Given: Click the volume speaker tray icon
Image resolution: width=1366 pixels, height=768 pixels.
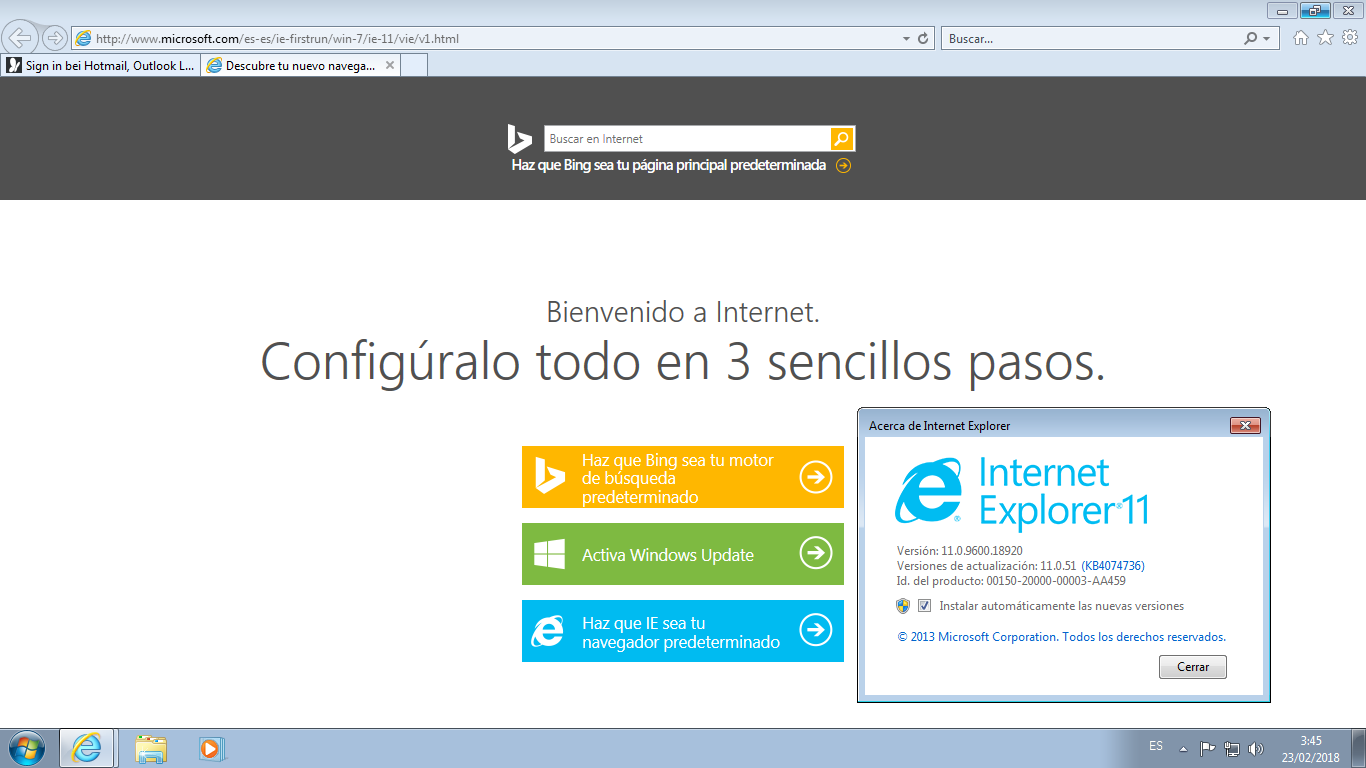Looking at the screenshot, I should [1256, 748].
